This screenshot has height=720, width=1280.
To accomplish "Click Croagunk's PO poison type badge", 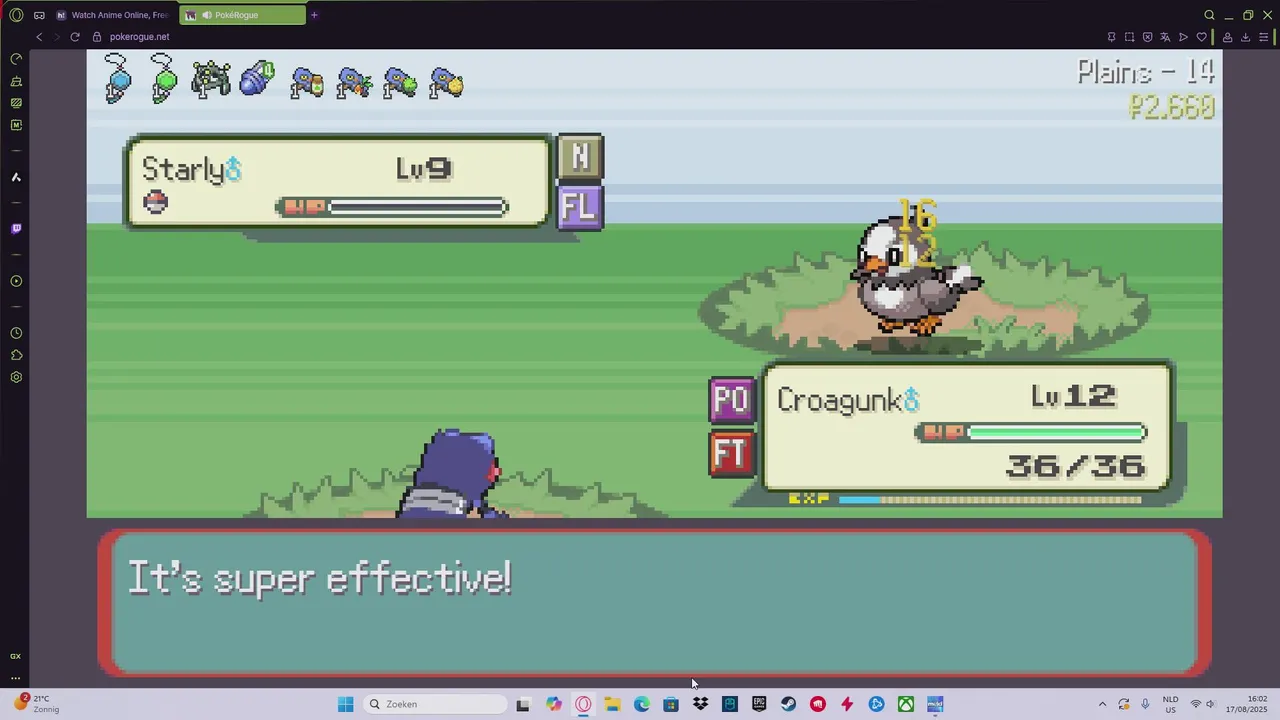I will [731, 401].
